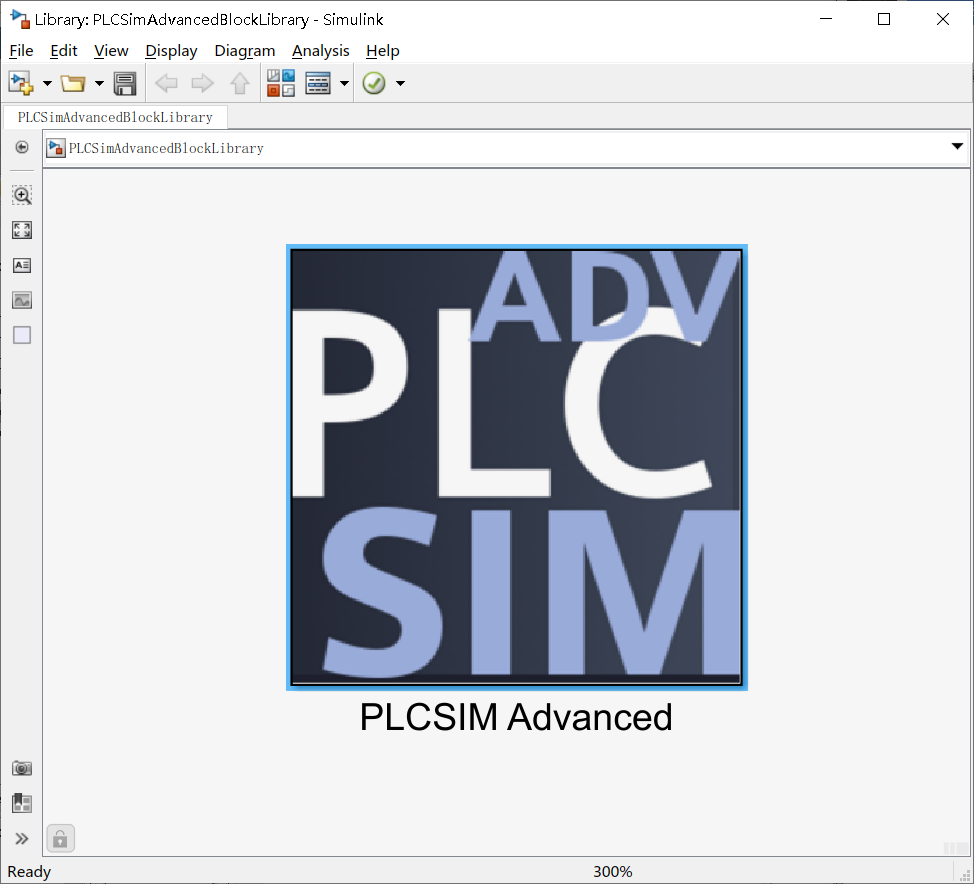Image resolution: width=974 pixels, height=884 pixels.
Task: Select the Zoom In tool in the palette
Action: [22, 195]
